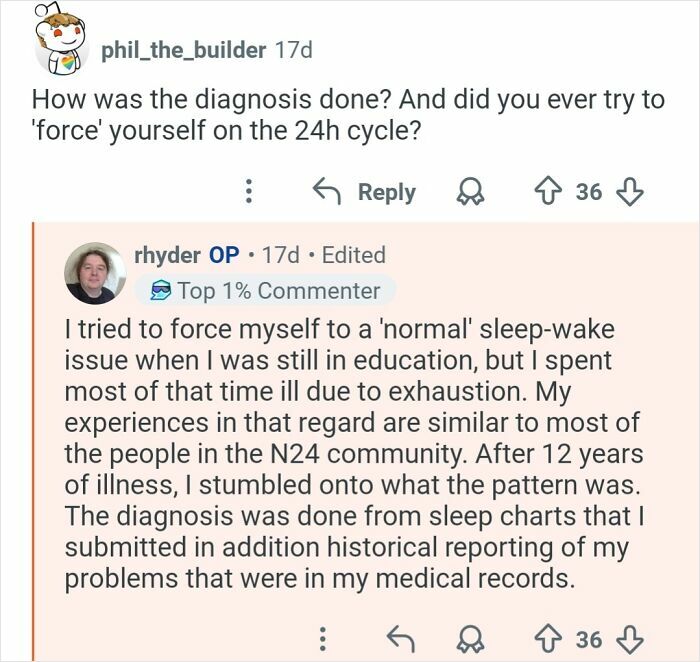Open the three-dot options under rhyder's reply
700x662 pixels.
tap(322, 637)
